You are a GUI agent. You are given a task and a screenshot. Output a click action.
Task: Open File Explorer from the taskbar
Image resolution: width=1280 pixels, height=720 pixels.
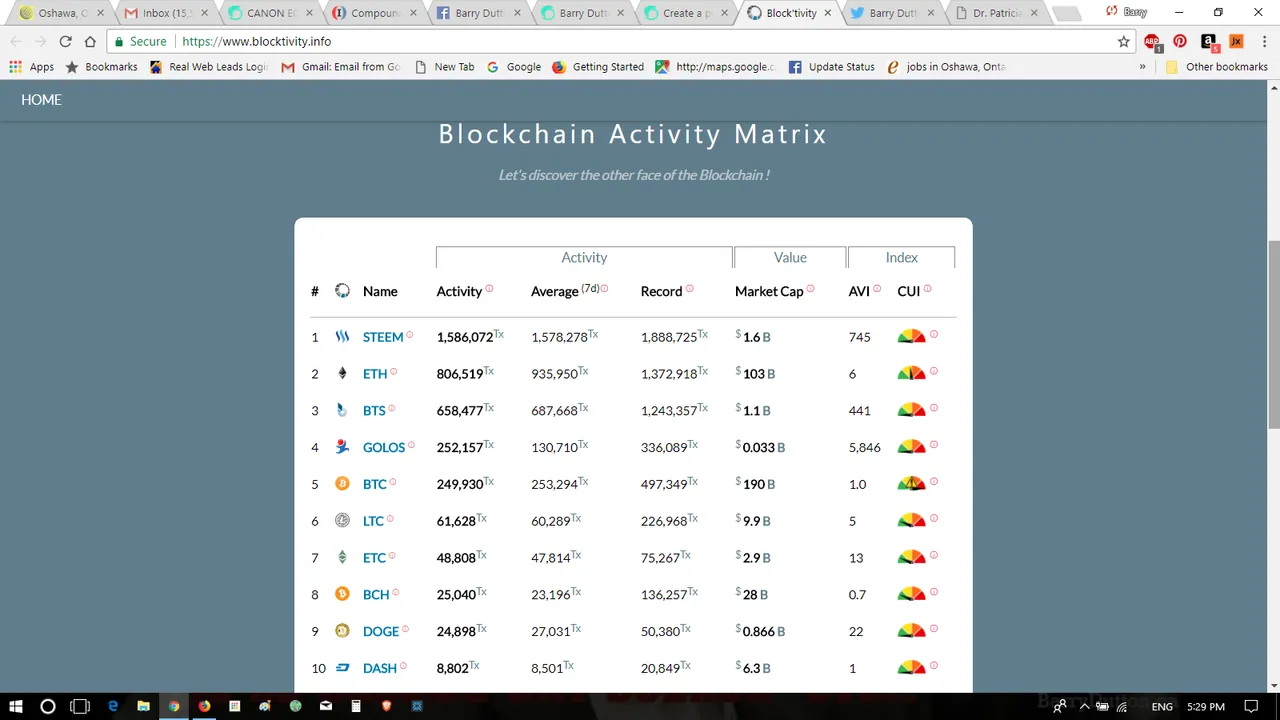[143, 706]
